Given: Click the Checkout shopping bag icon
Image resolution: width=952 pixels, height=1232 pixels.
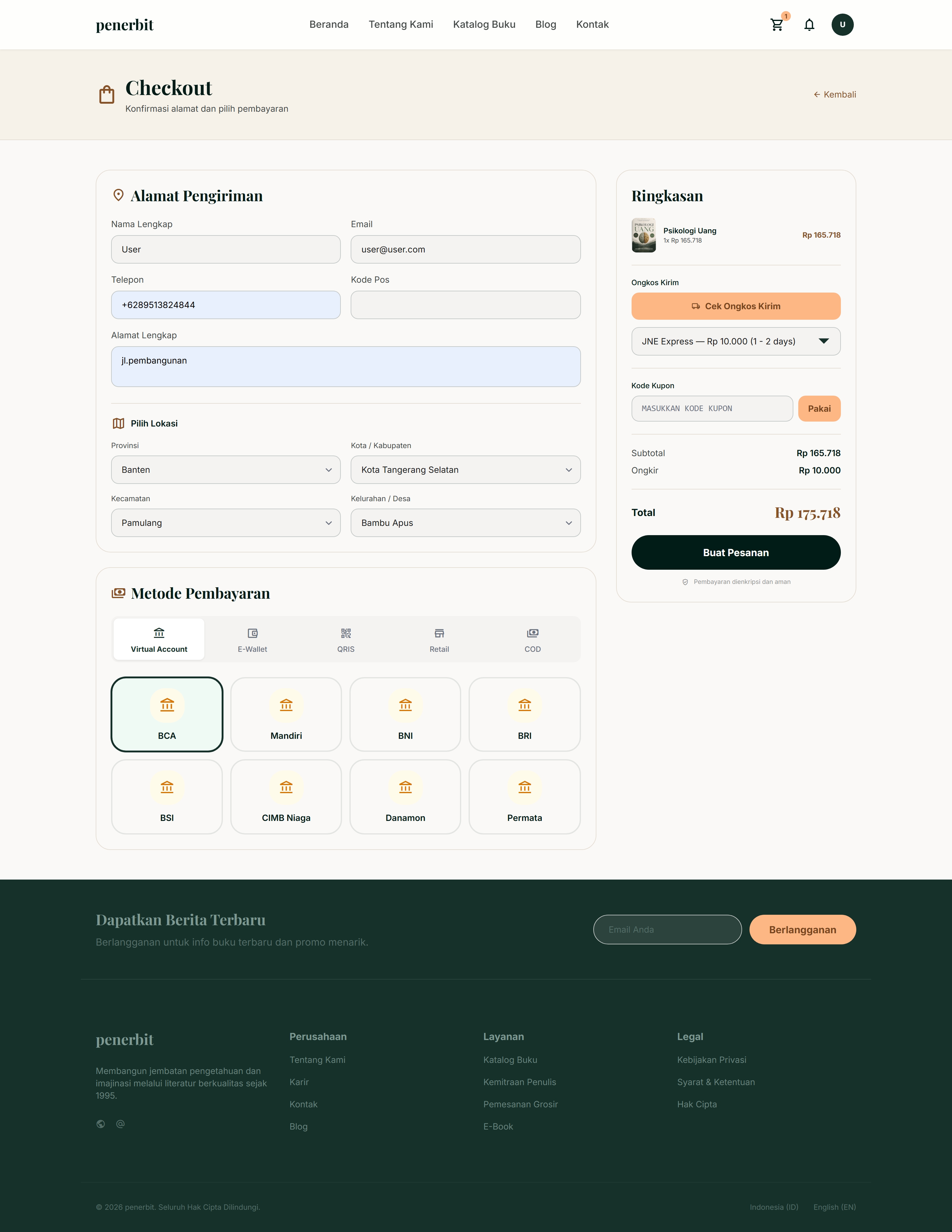Looking at the screenshot, I should click(x=107, y=94).
